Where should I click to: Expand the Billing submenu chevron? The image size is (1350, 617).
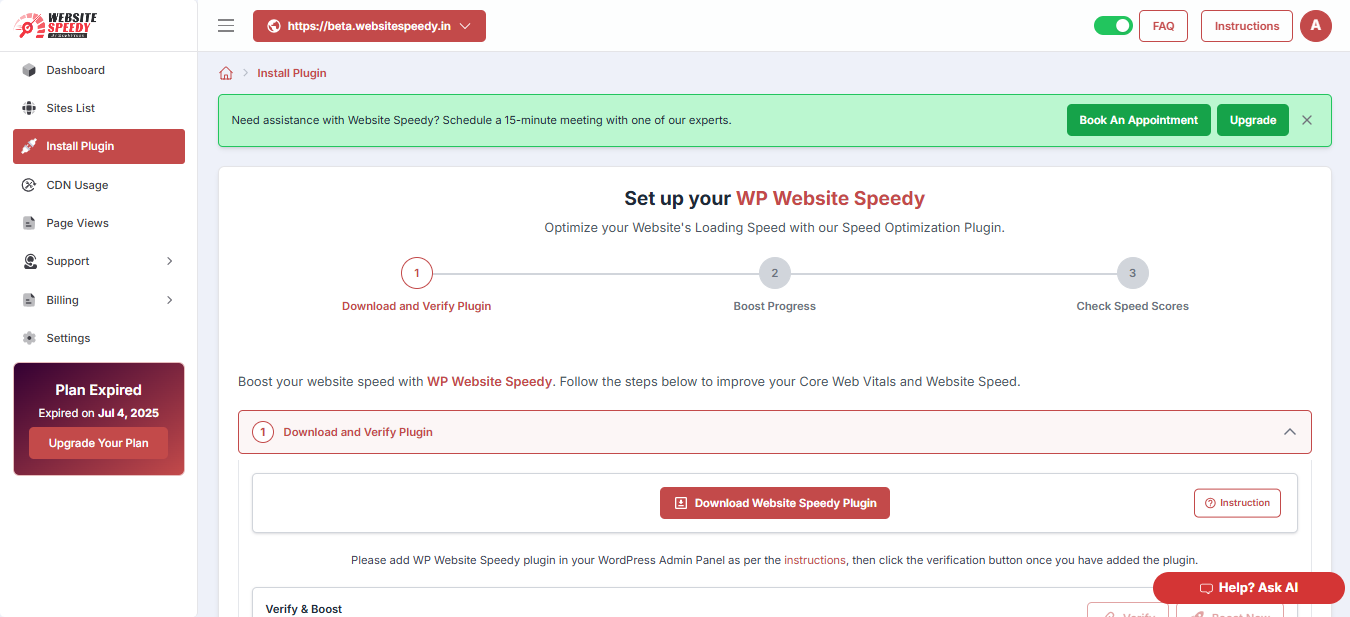click(169, 300)
